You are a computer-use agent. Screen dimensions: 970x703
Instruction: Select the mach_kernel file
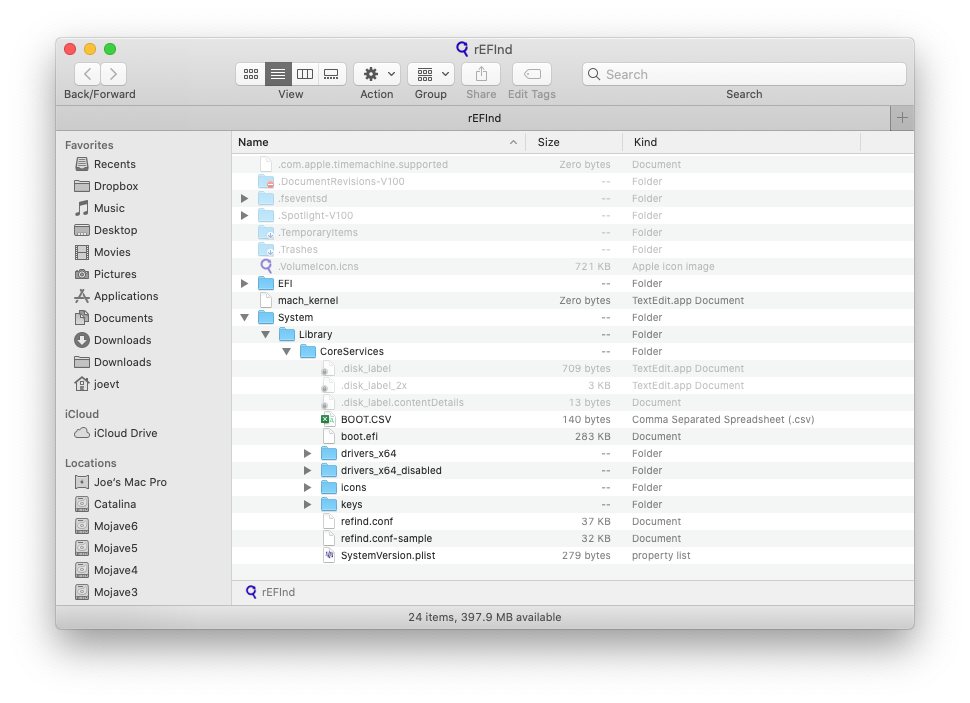(x=573, y=300)
